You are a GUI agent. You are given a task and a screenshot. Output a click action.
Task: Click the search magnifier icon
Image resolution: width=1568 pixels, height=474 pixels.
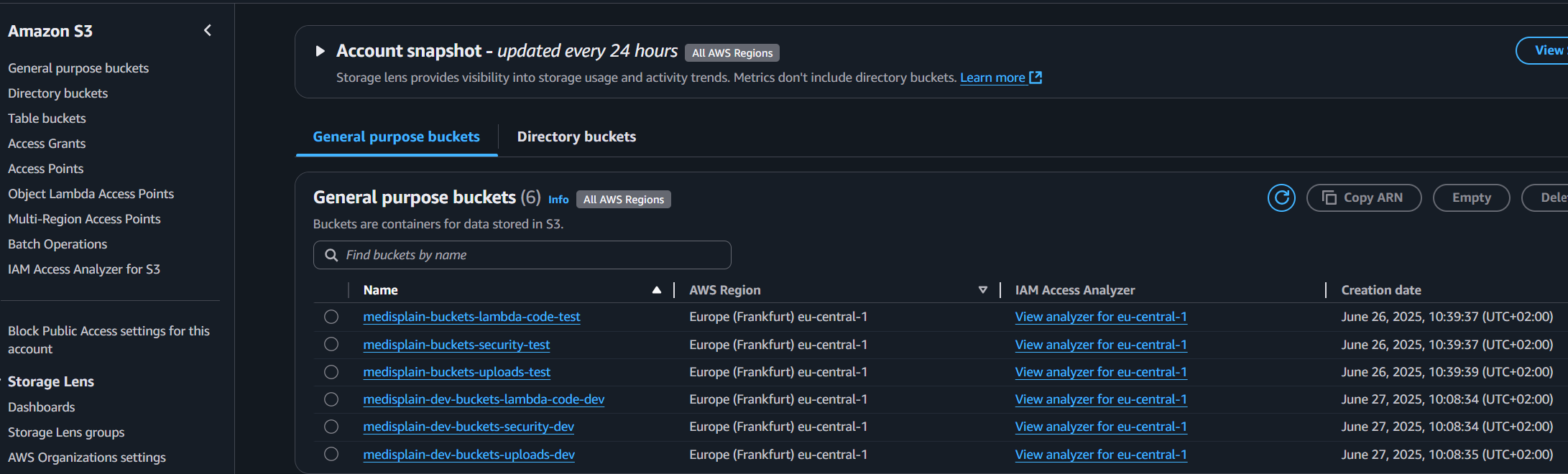331,255
